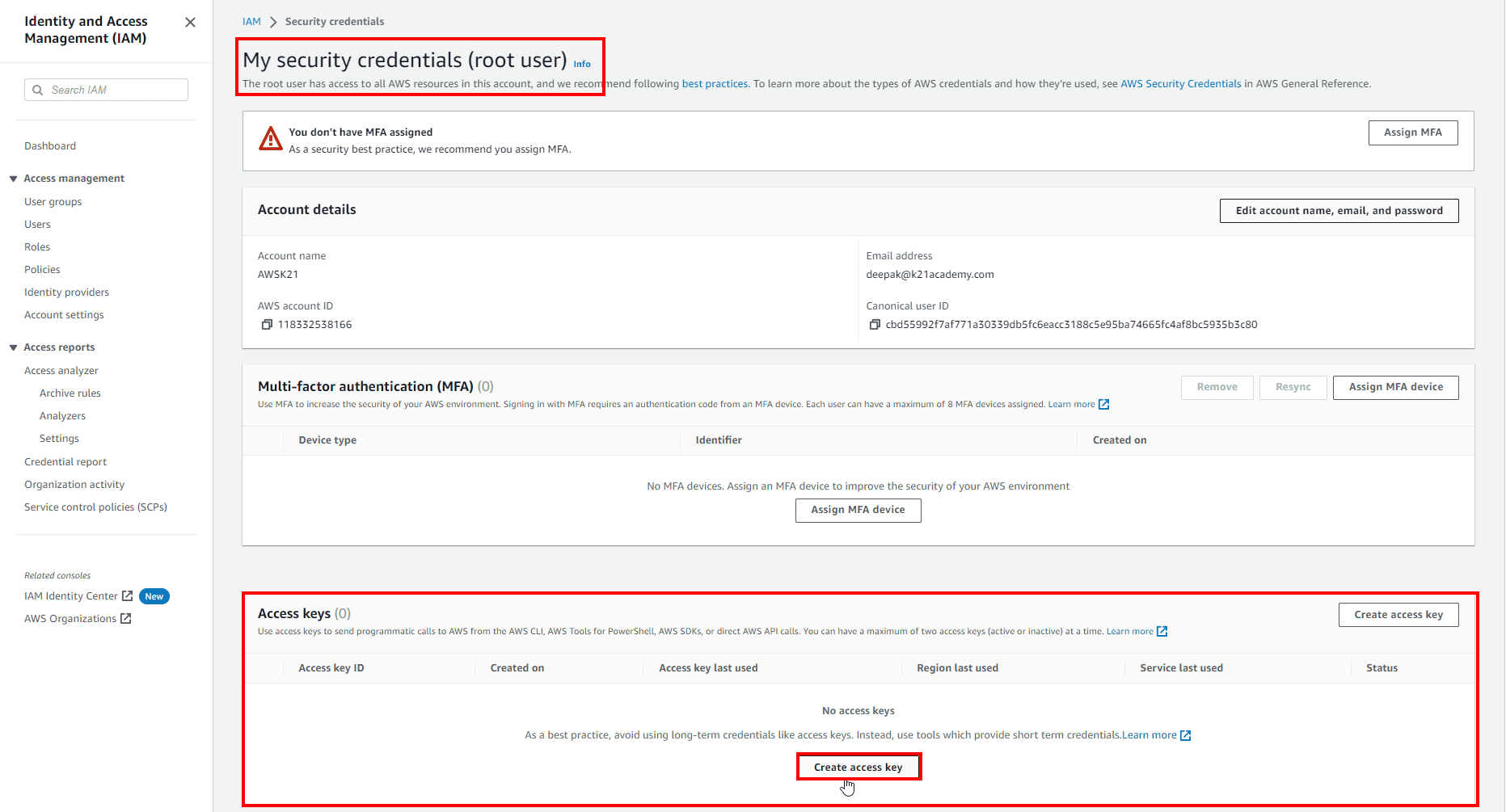This screenshot has width=1506, height=812.
Task: Open the Access keys Learn more external icon
Action: (1162, 632)
